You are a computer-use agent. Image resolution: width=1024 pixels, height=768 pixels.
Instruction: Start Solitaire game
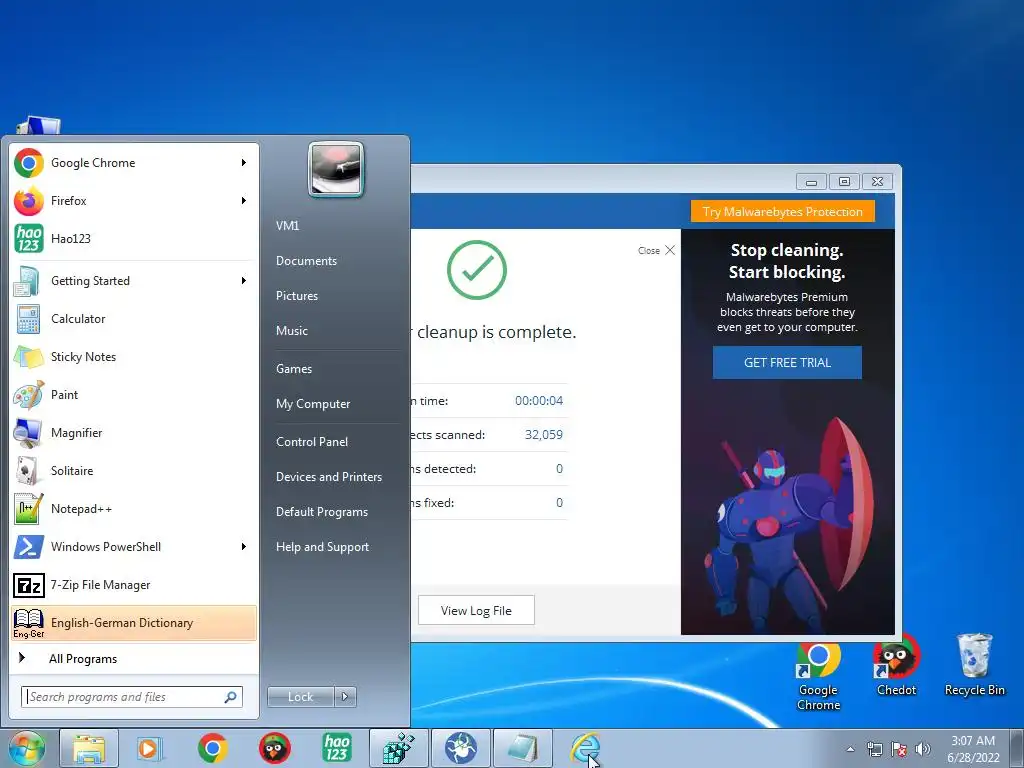click(x=134, y=470)
